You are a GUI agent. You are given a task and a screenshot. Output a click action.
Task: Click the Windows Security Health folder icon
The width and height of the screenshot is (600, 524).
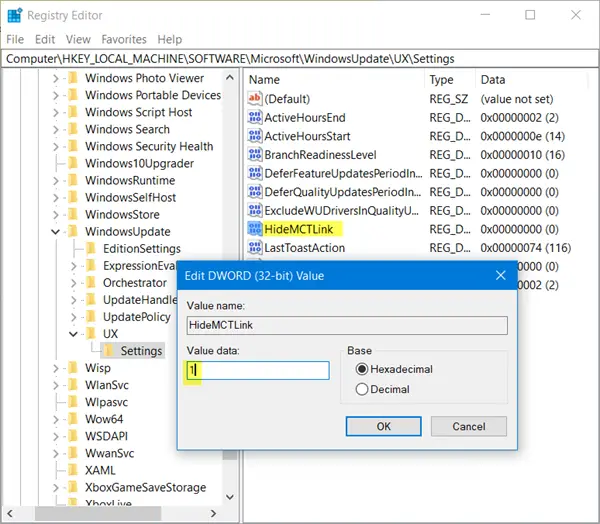[x=73, y=146]
